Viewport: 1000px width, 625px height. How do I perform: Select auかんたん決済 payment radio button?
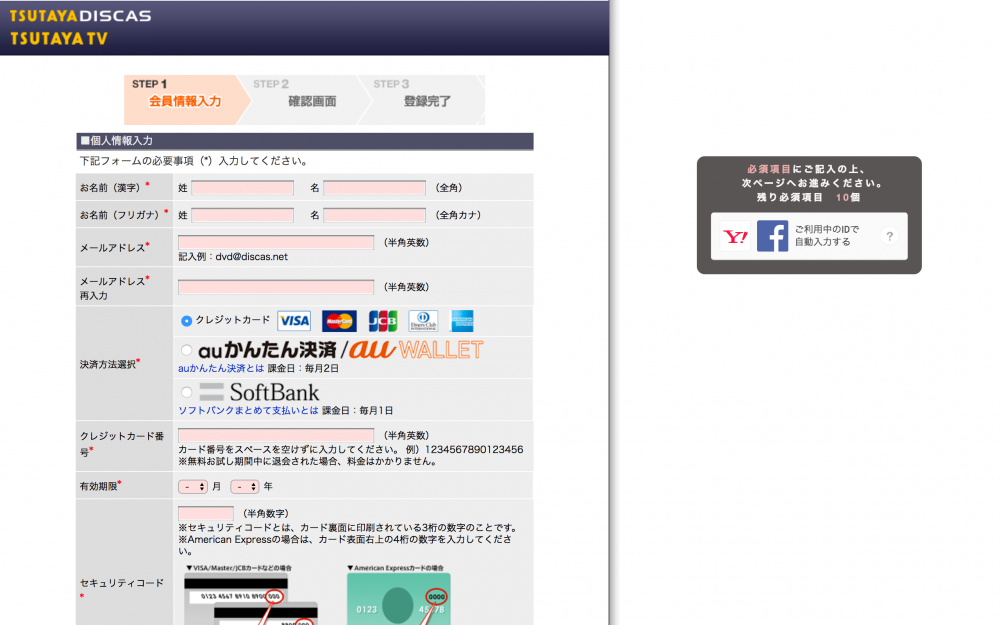[186, 349]
